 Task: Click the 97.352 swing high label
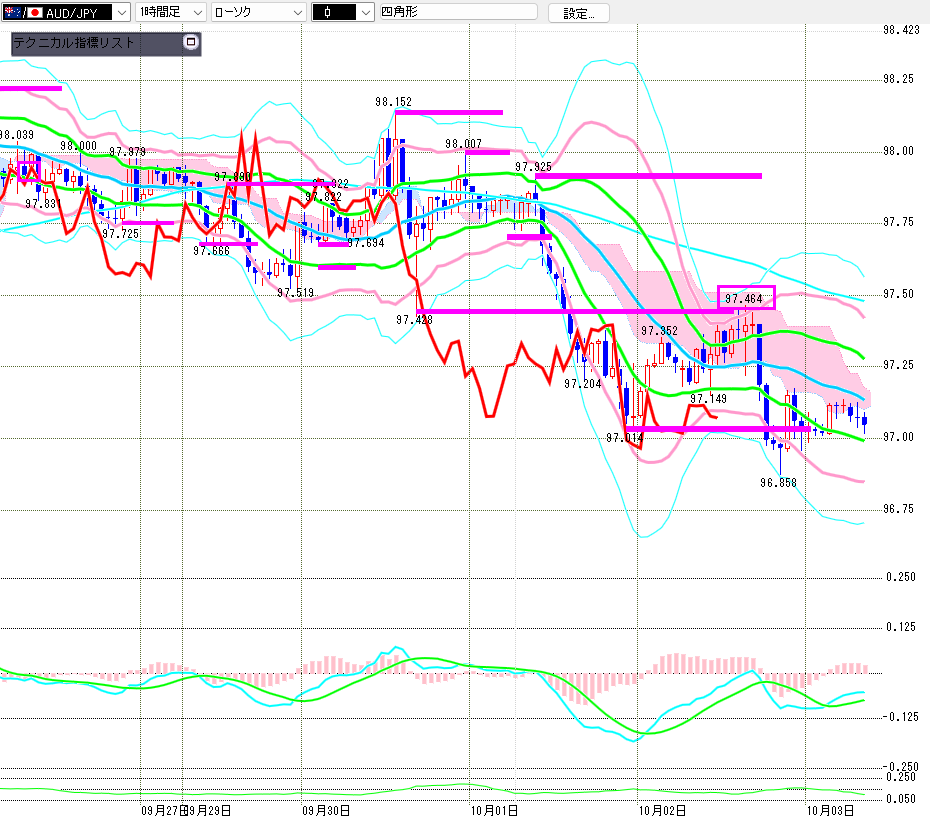click(x=660, y=331)
